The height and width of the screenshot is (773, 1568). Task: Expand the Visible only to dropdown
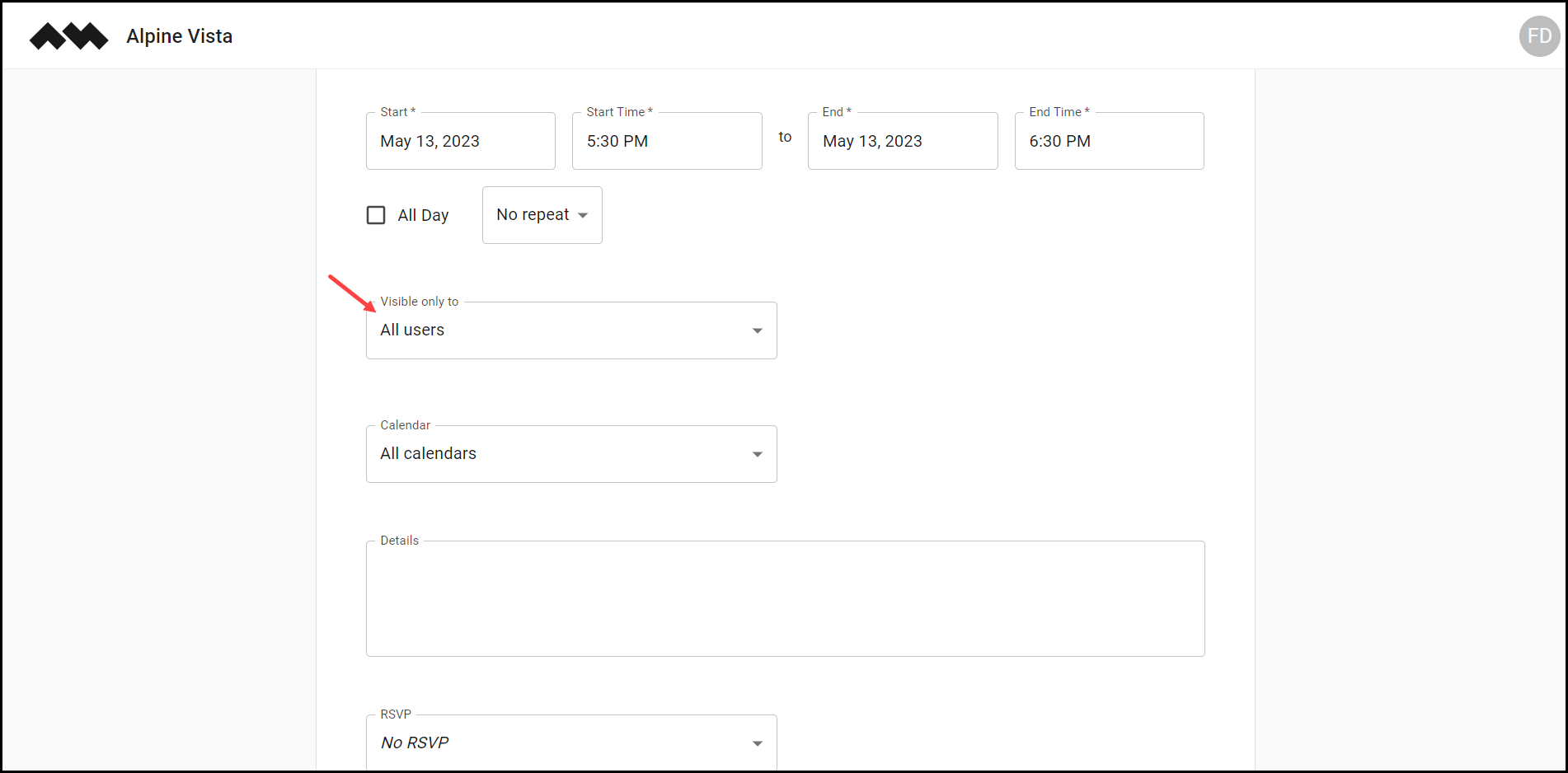(x=571, y=330)
